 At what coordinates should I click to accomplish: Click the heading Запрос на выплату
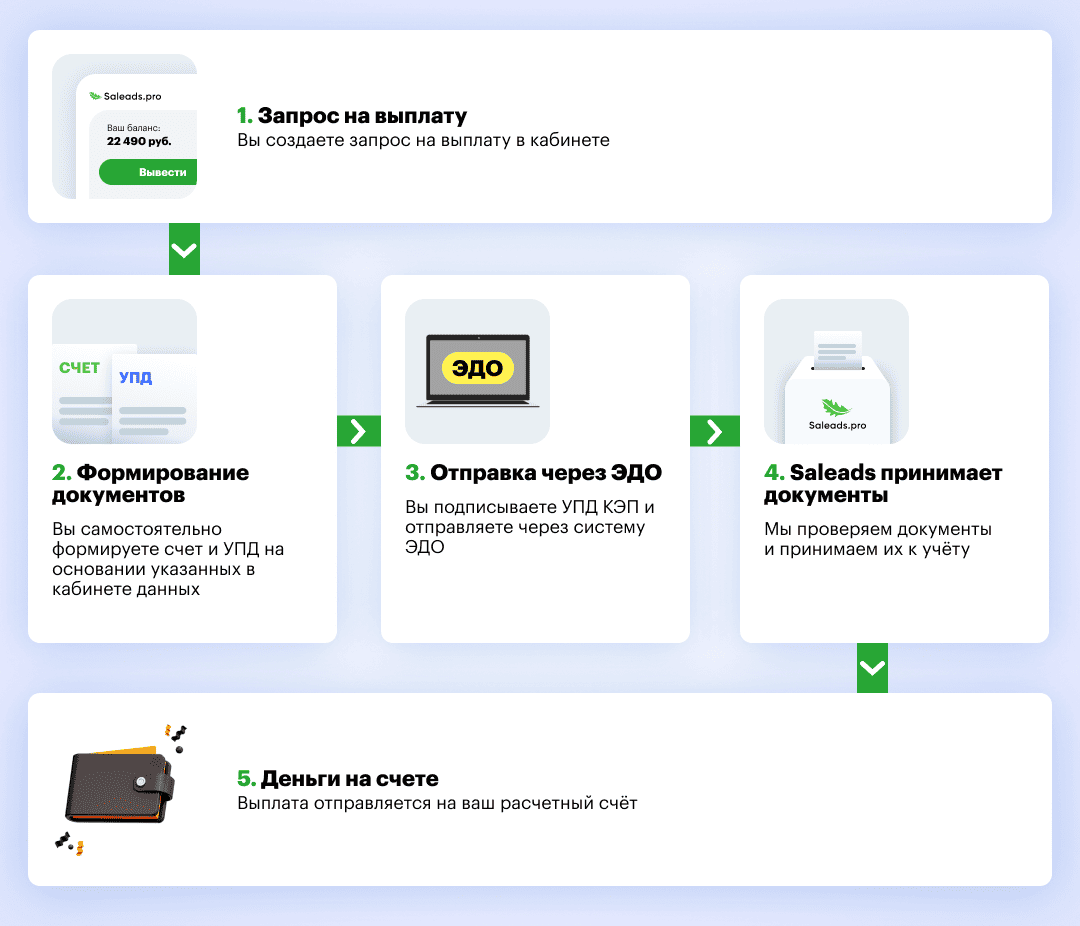pos(351,115)
